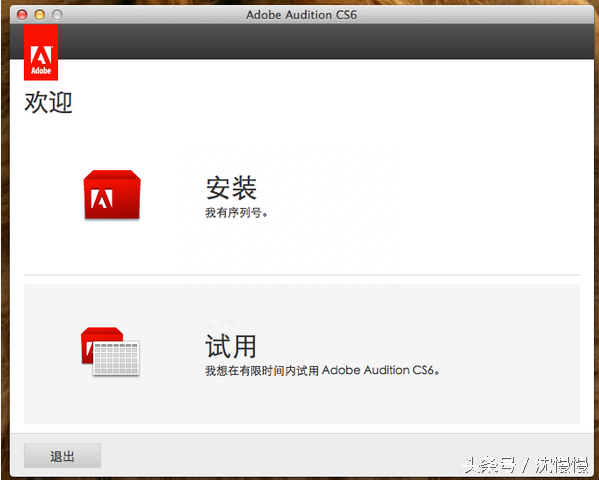Image resolution: width=599 pixels, height=480 pixels.
Task: Click the red Adobe logo badge
Action: tap(41, 52)
